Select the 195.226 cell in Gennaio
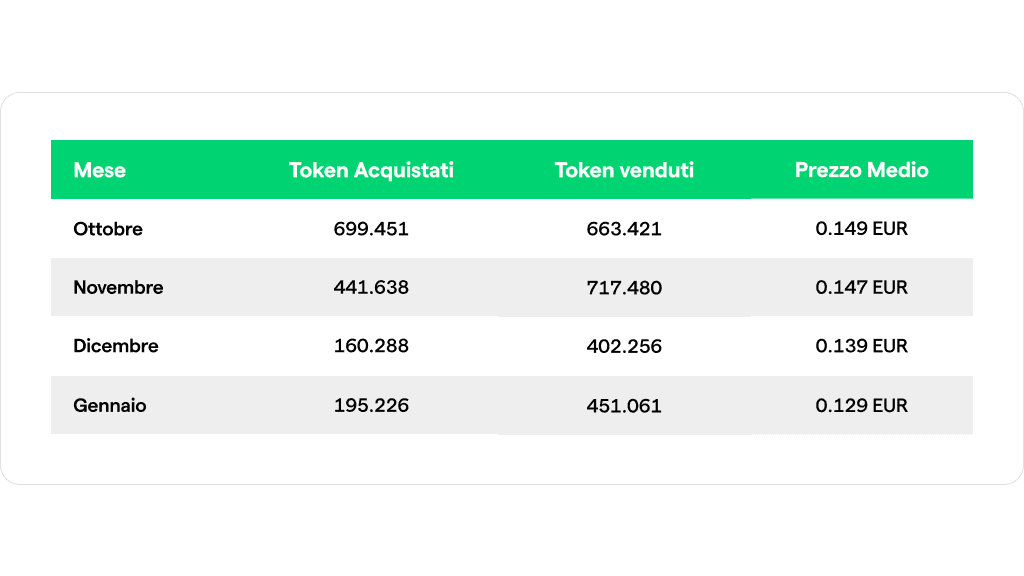Screen dimensions: 1024x576 pos(371,406)
